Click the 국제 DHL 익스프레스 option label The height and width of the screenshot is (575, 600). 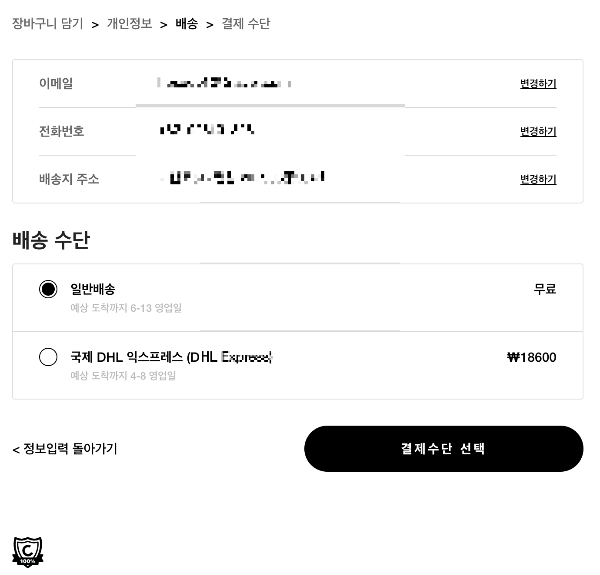click(171, 357)
